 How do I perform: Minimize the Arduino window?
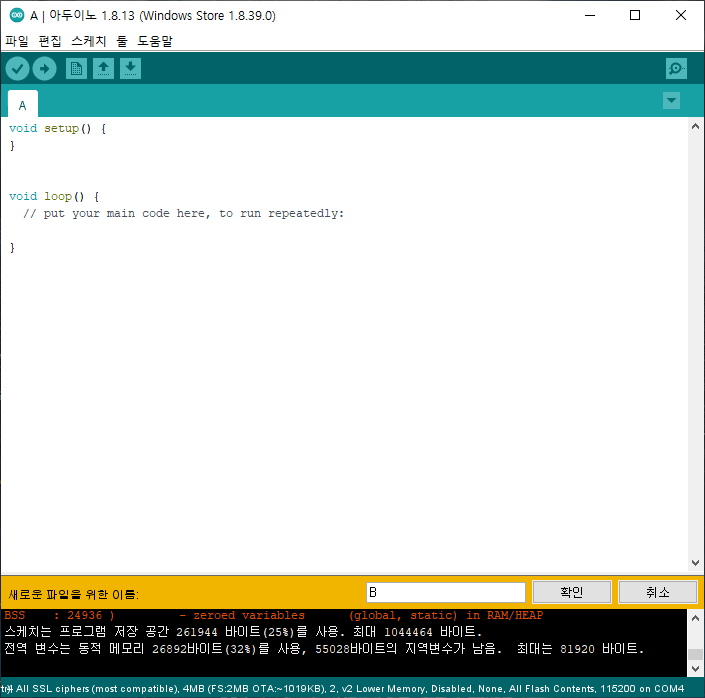[x=590, y=15]
